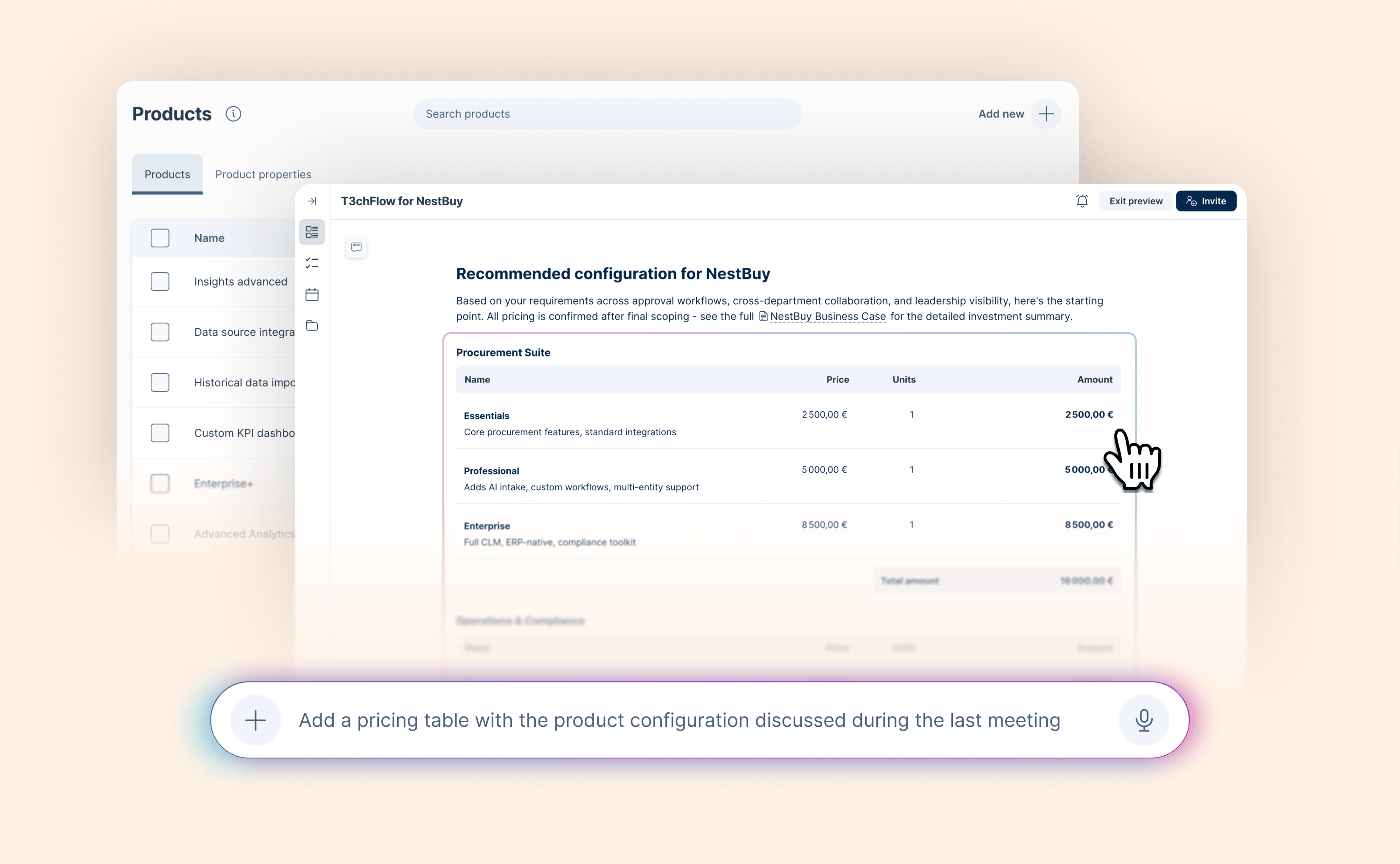Open the Products info icon

(x=233, y=114)
